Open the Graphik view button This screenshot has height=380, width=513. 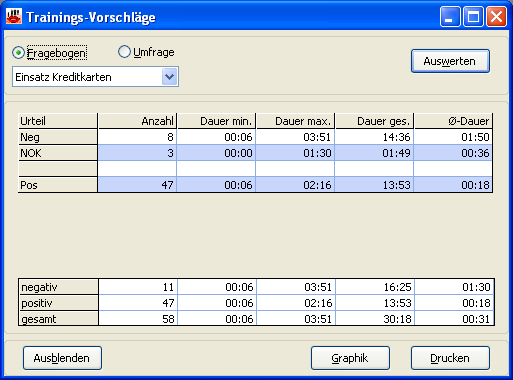350,358
